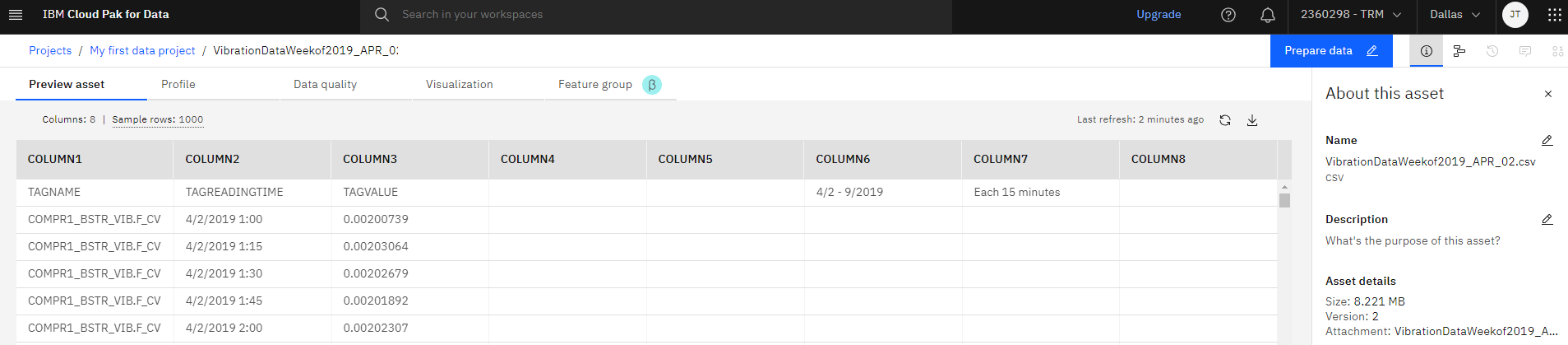The image size is (1568, 345).
Task: Edit the asset description with the pencil icon
Action: 1547,220
